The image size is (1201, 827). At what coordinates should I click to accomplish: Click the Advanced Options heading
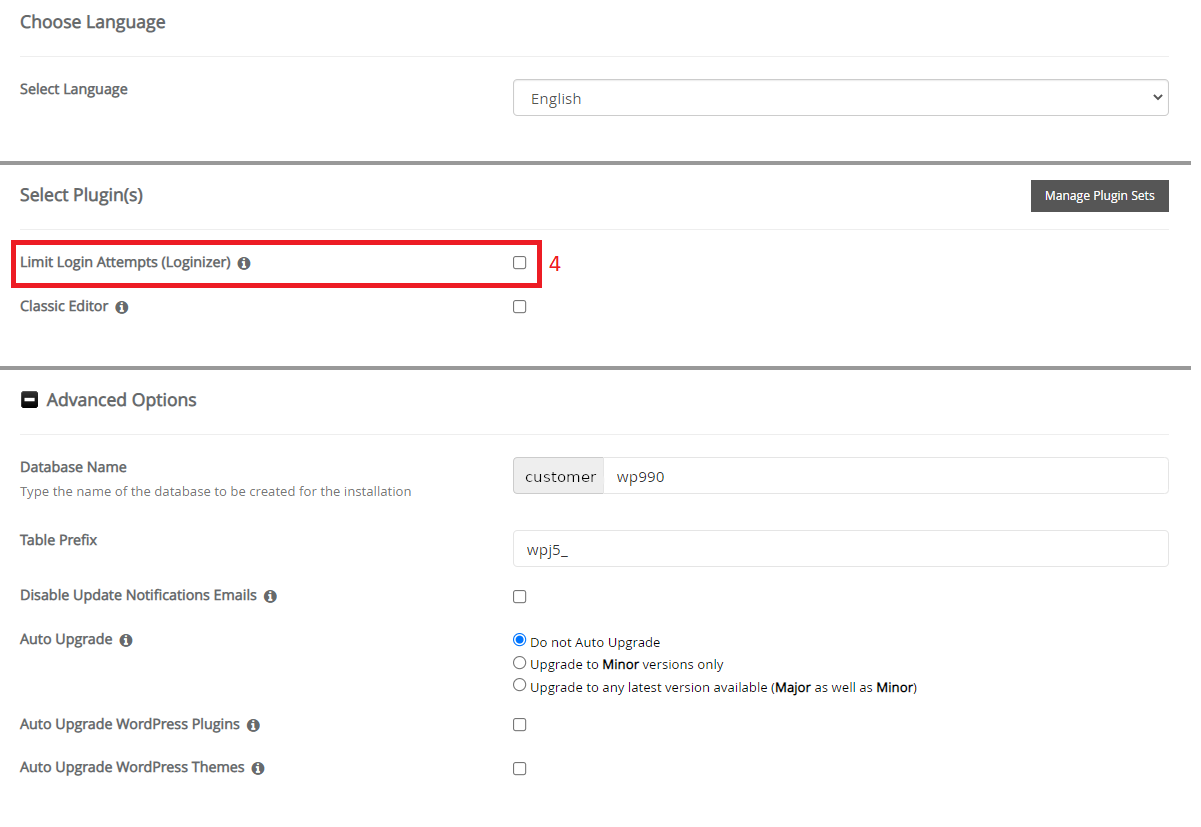(x=121, y=400)
